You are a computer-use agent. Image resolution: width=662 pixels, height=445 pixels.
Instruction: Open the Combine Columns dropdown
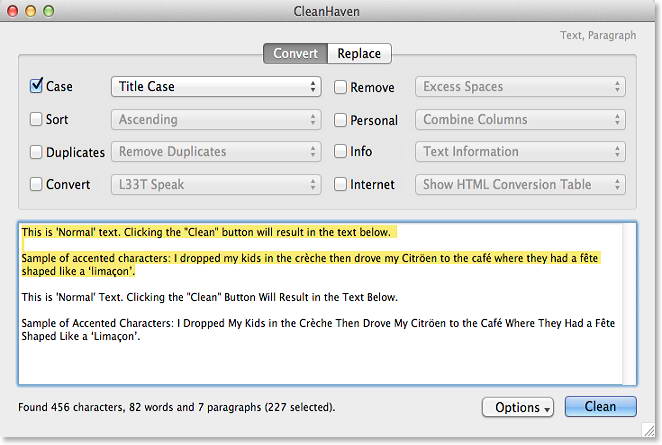pos(520,119)
